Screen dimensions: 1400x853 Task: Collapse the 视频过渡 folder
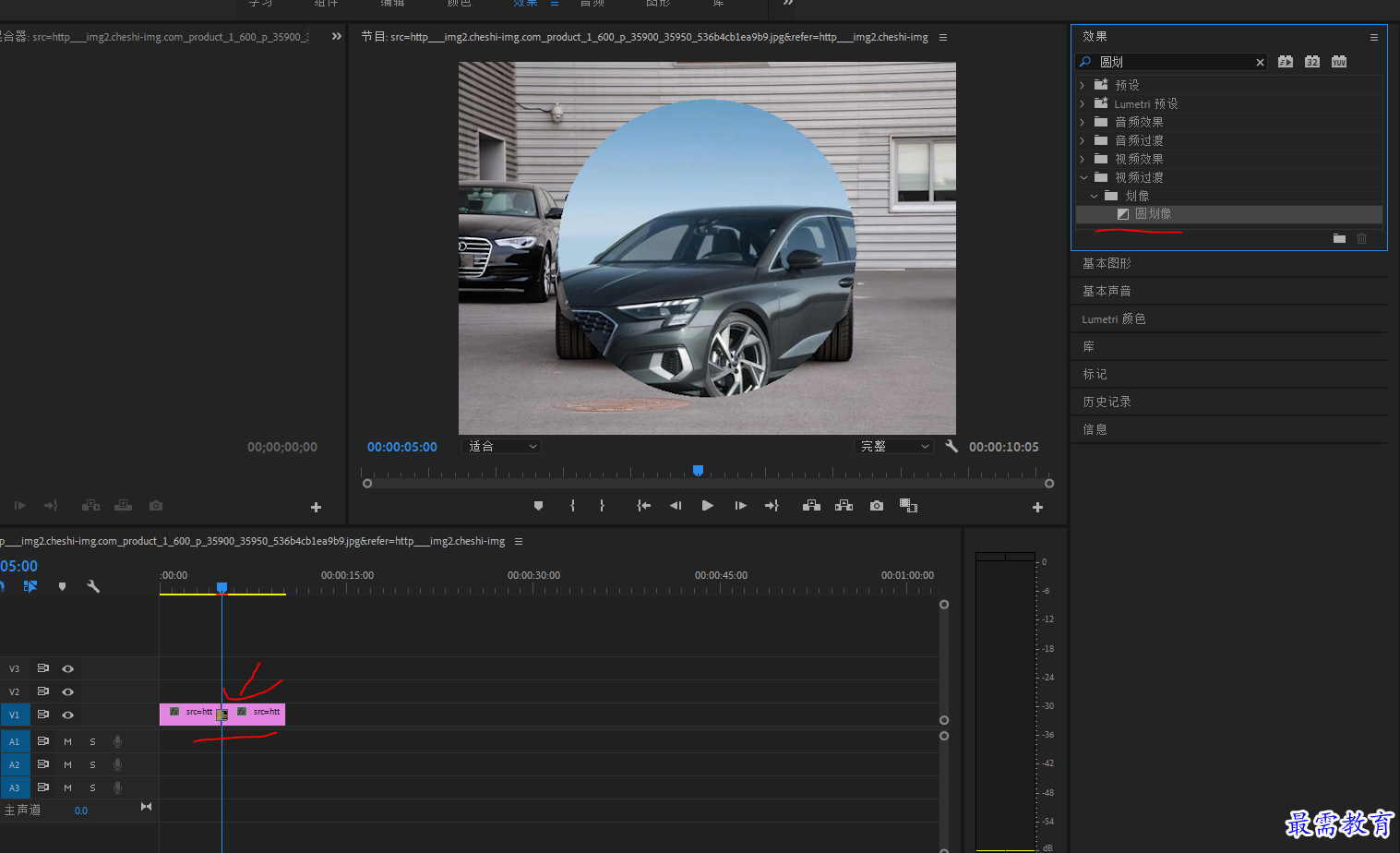1083,177
